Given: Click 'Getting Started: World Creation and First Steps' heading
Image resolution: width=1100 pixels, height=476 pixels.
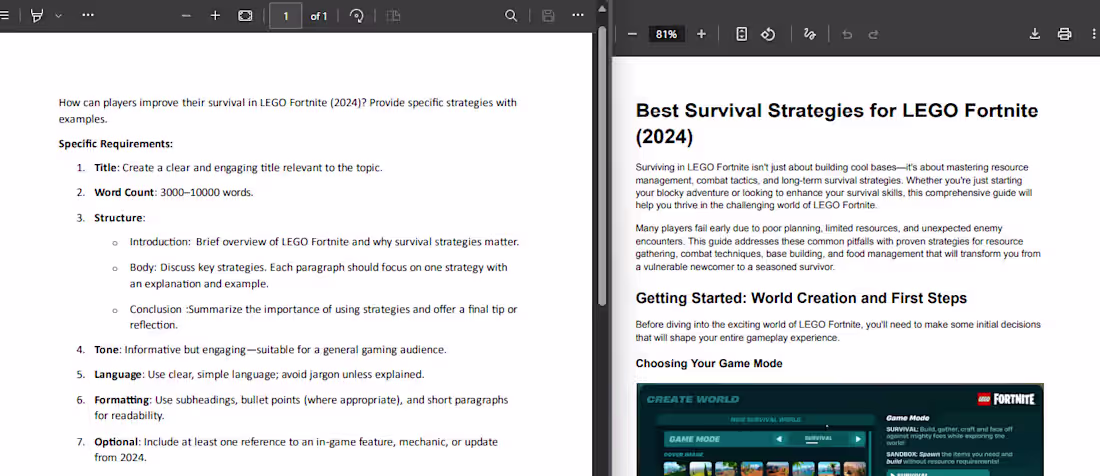Looking at the screenshot, I should coord(801,298).
